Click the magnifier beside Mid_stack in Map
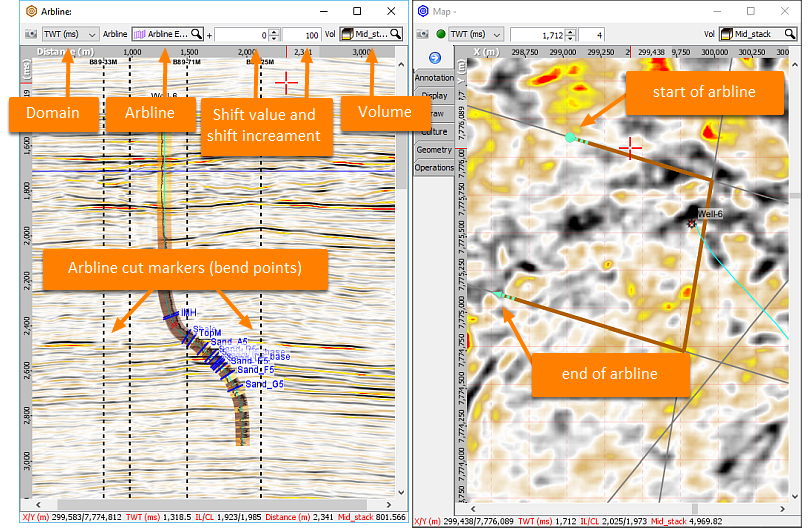This screenshot has height=528, width=812. pyautogui.click(x=789, y=34)
